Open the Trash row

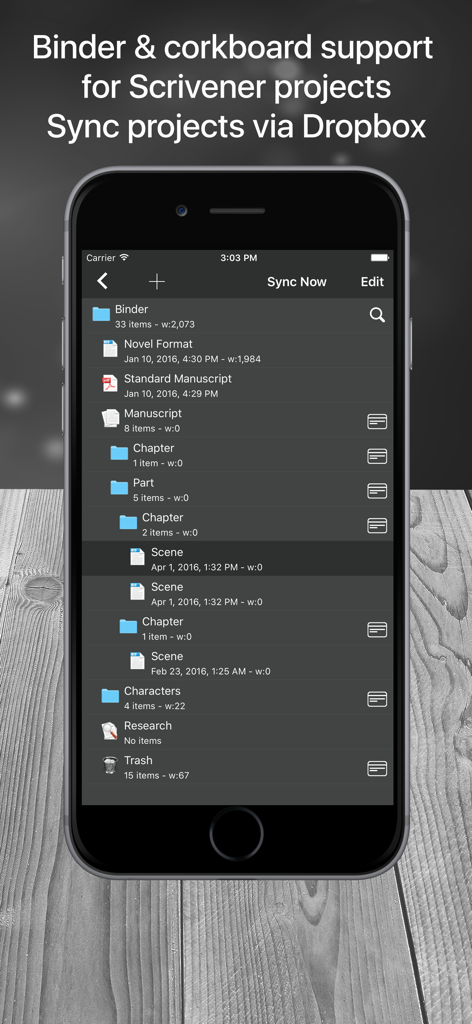(x=238, y=767)
